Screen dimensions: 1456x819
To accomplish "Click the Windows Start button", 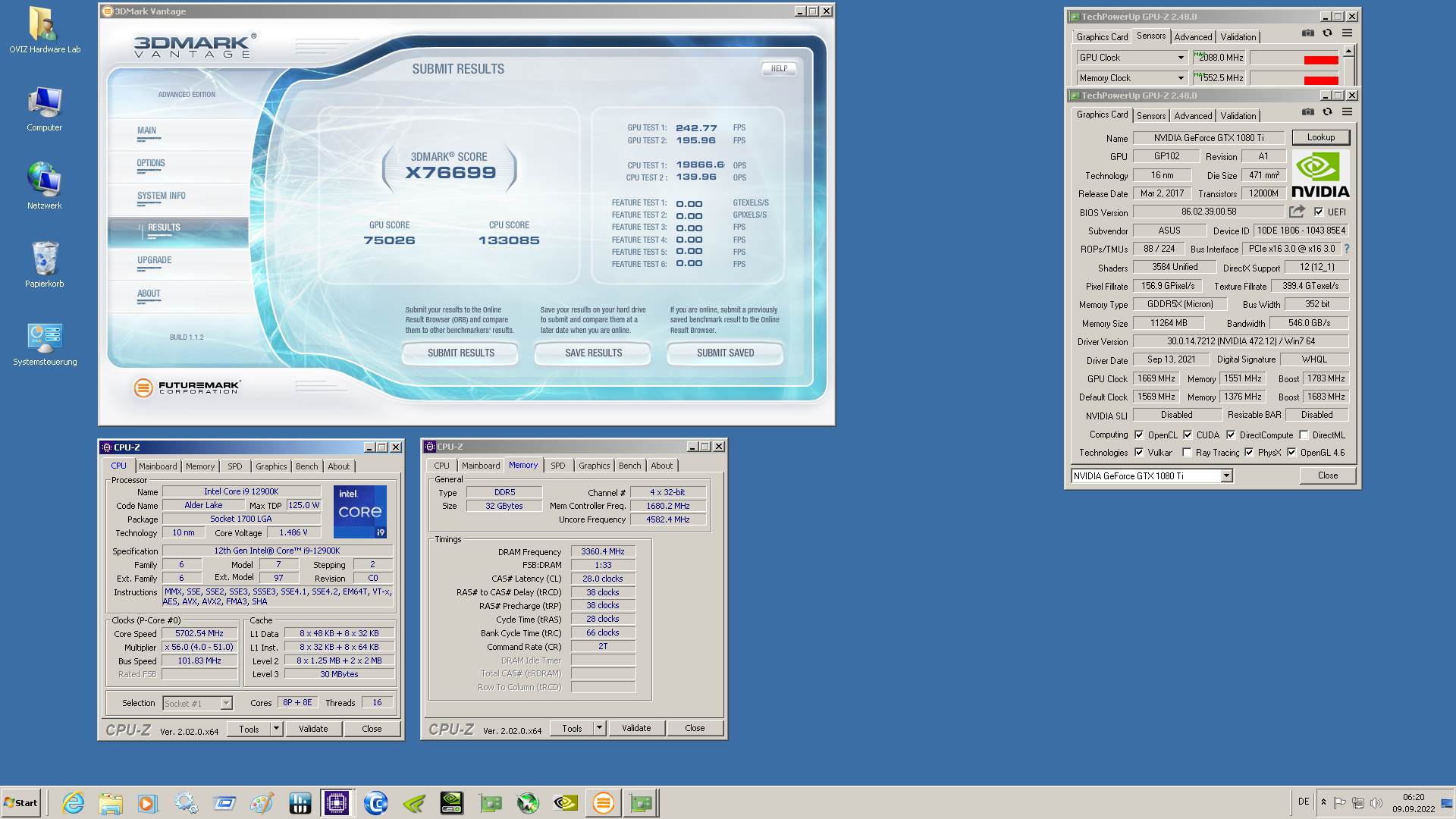I will coord(21,803).
